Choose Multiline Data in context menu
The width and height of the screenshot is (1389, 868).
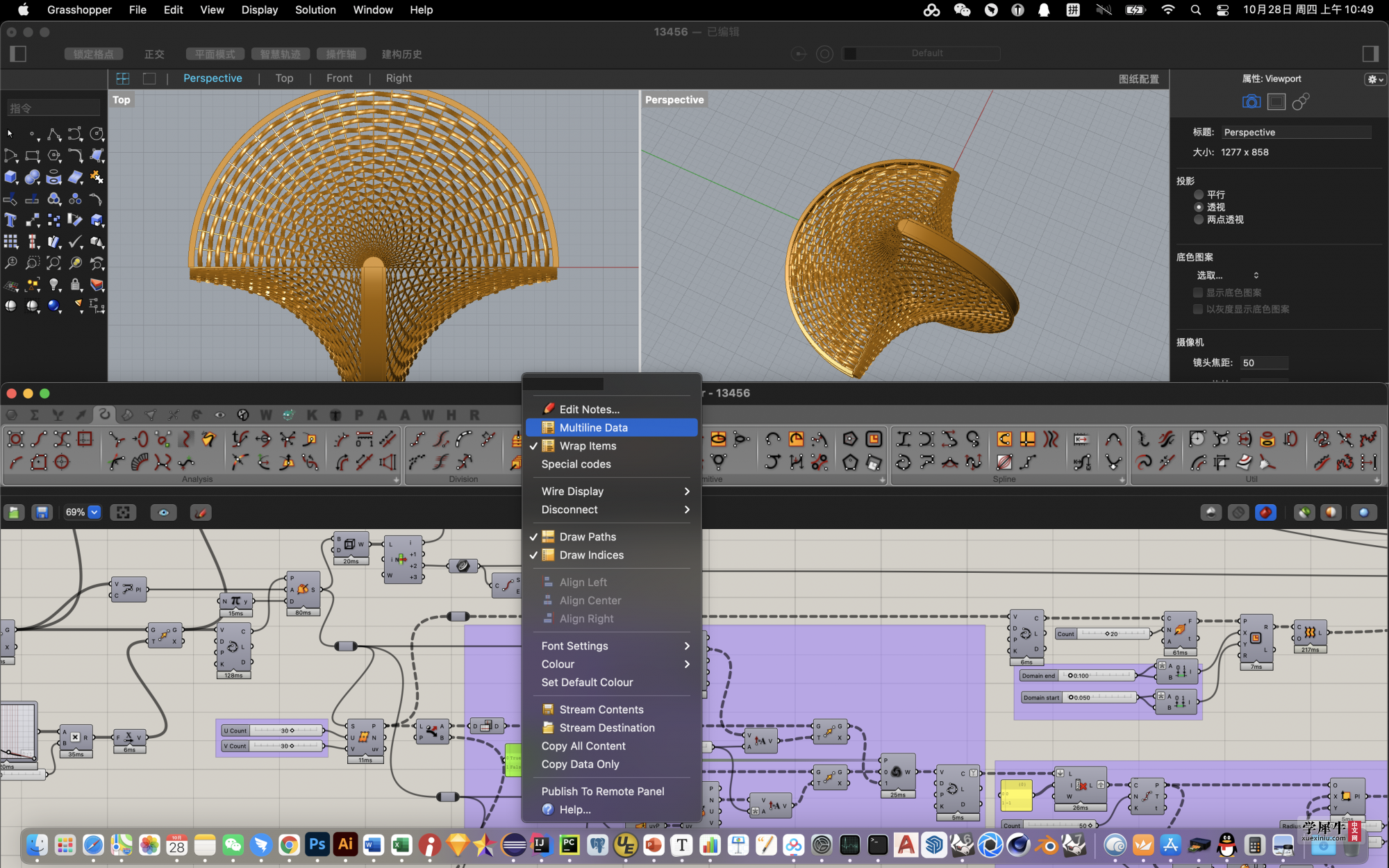[x=611, y=428]
